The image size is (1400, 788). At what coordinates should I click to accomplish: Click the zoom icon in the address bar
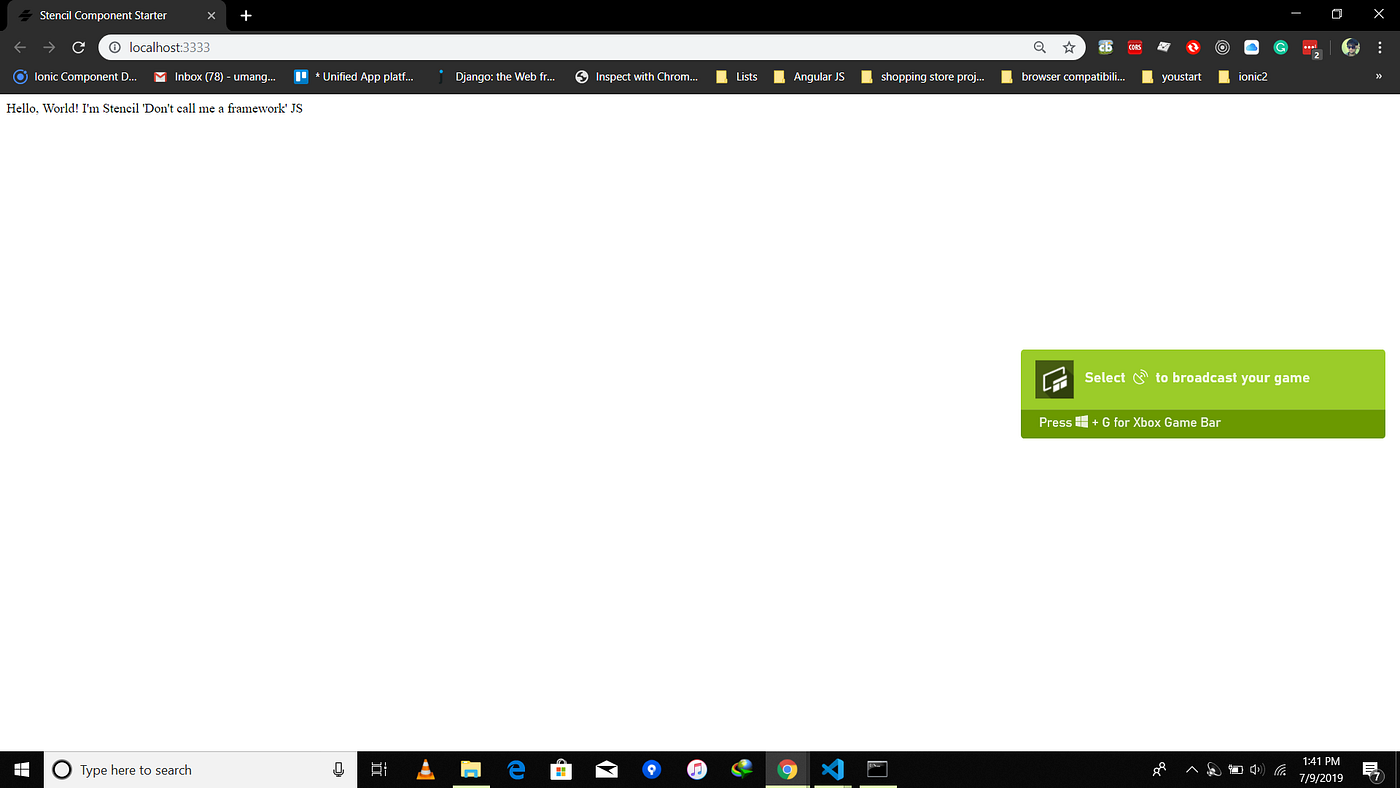point(1040,47)
